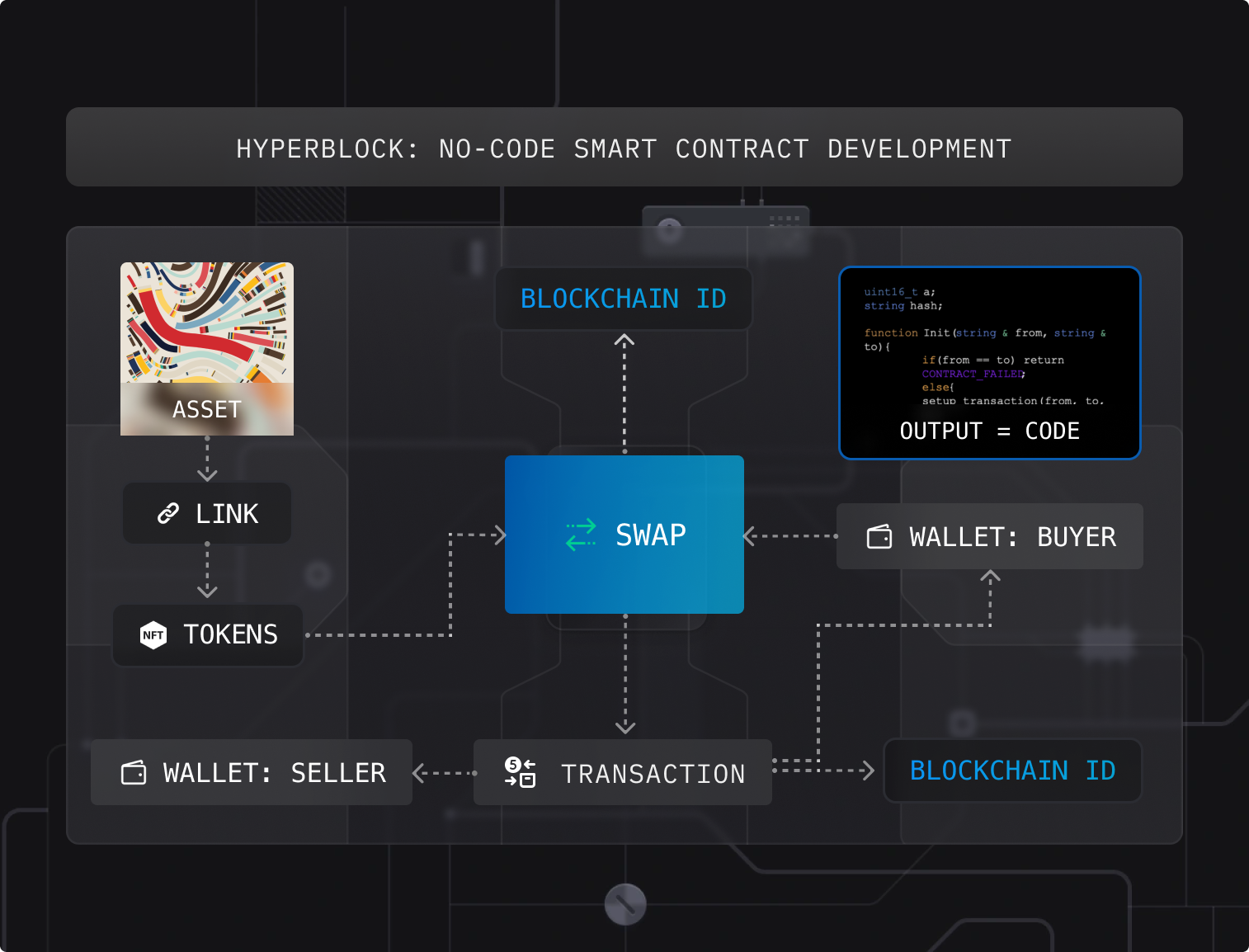The width and height of the screenshot is (1249, 952).
Task: Click the green swap arrows icon
Action: 581,535
